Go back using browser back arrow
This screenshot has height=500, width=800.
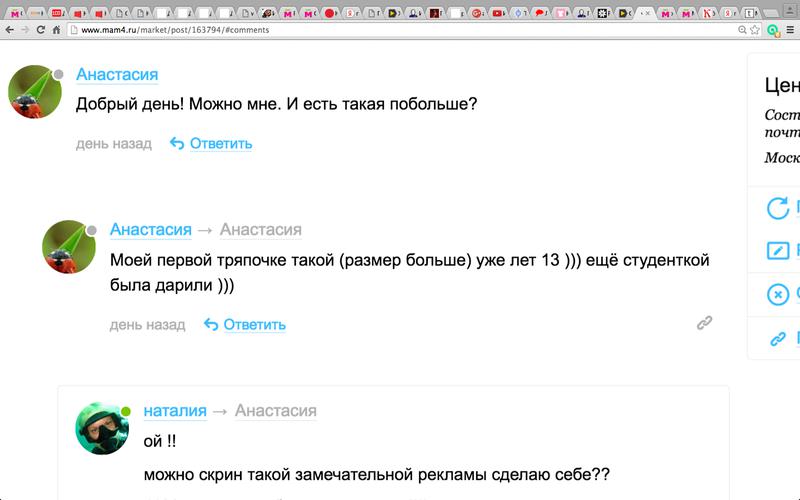pyautogui.click(x=9, y=30)
